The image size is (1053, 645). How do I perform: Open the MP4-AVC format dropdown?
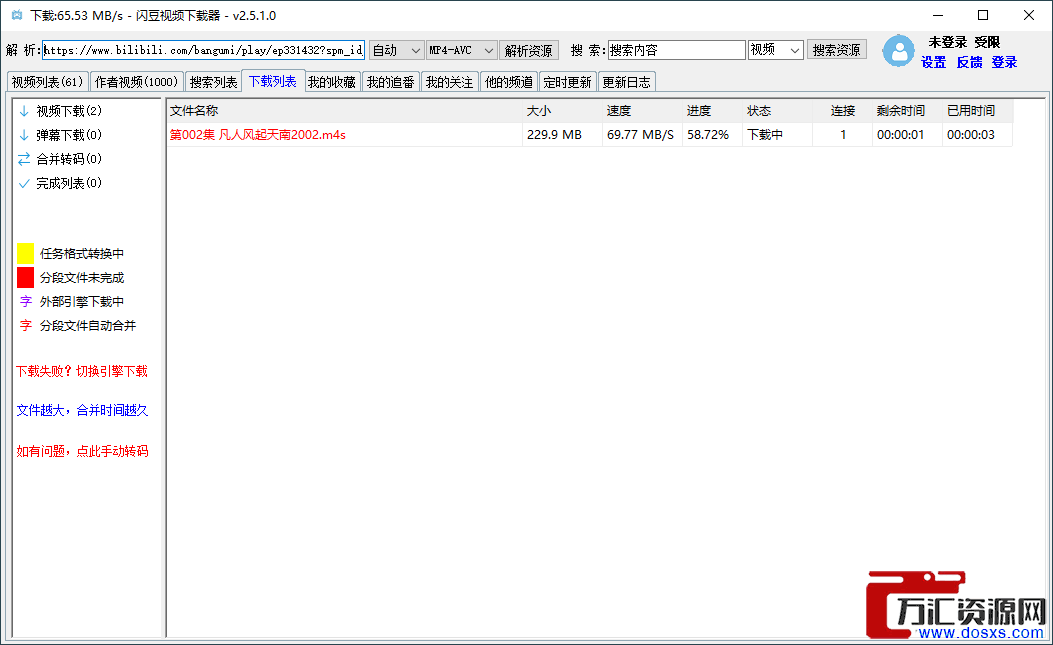461,50
